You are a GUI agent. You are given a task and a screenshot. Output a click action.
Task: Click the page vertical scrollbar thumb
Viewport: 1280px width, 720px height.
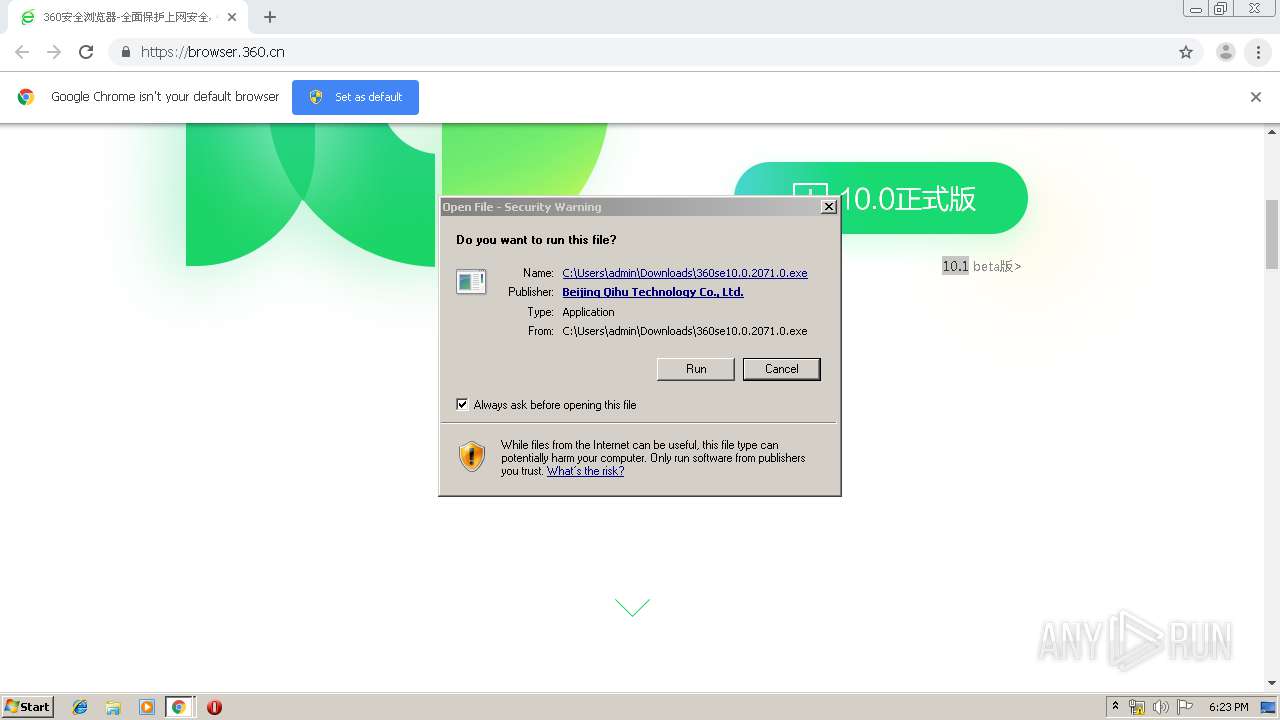click(1272, 235)
